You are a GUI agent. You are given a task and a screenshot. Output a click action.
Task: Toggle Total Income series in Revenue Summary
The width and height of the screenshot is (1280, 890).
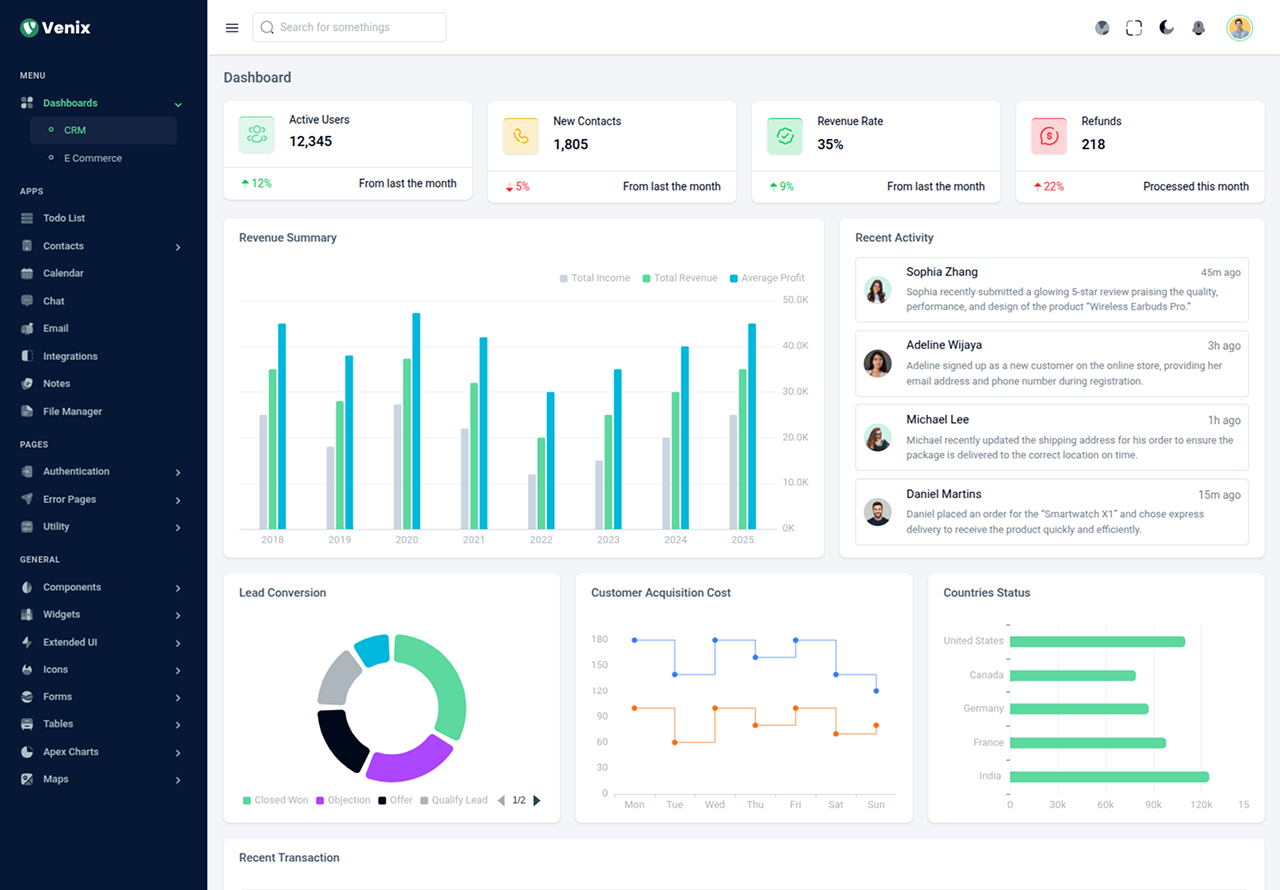[x=594, y=277]
